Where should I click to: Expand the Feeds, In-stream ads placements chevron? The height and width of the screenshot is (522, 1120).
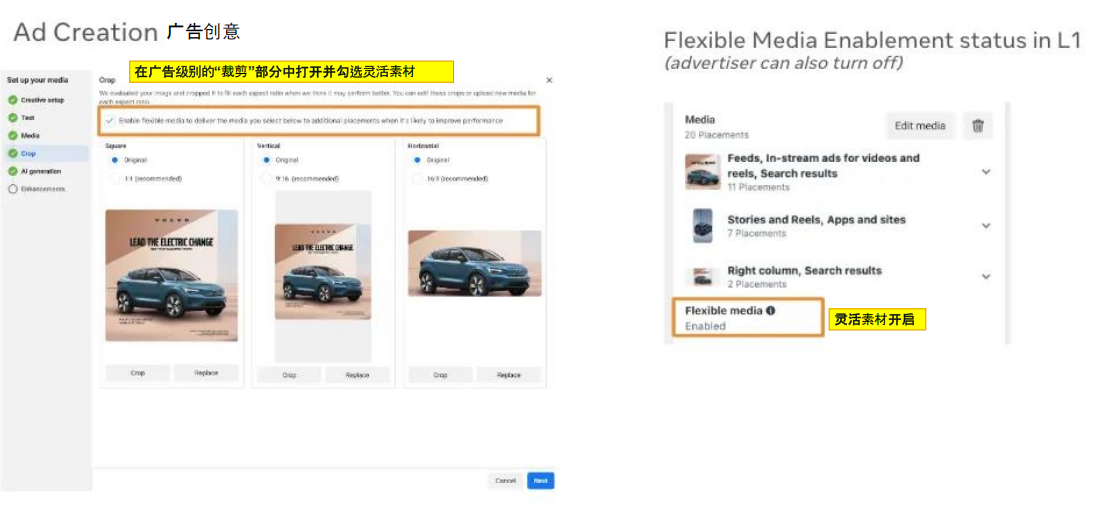(x=986, y=172)
